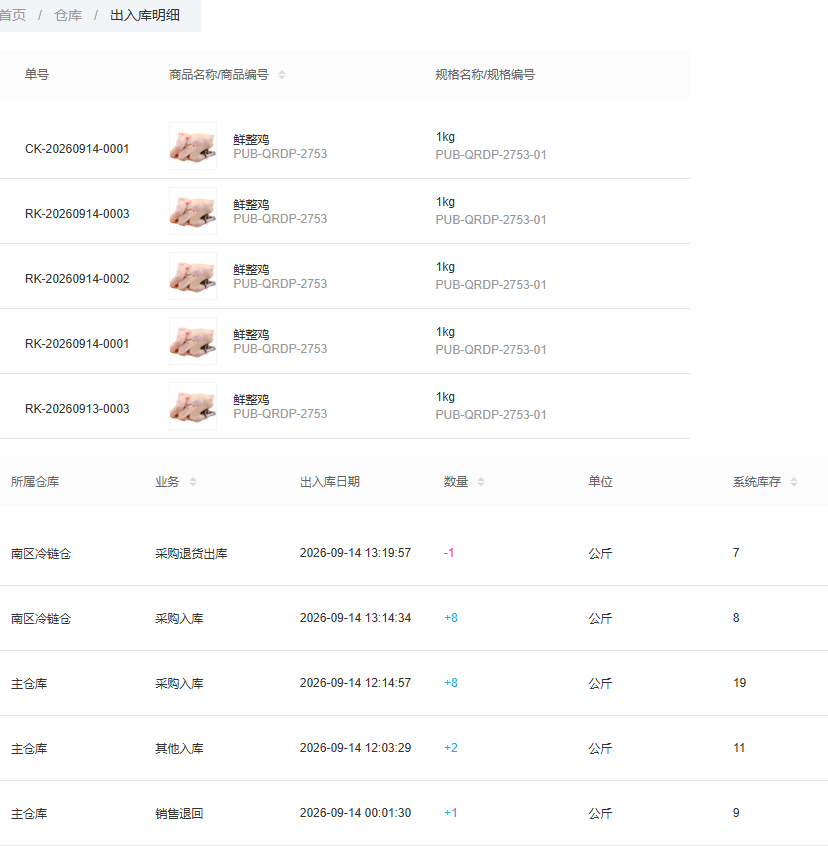Select 采购退货出库 business type cell
828x846 pixels.
click(x=191, y=554)
